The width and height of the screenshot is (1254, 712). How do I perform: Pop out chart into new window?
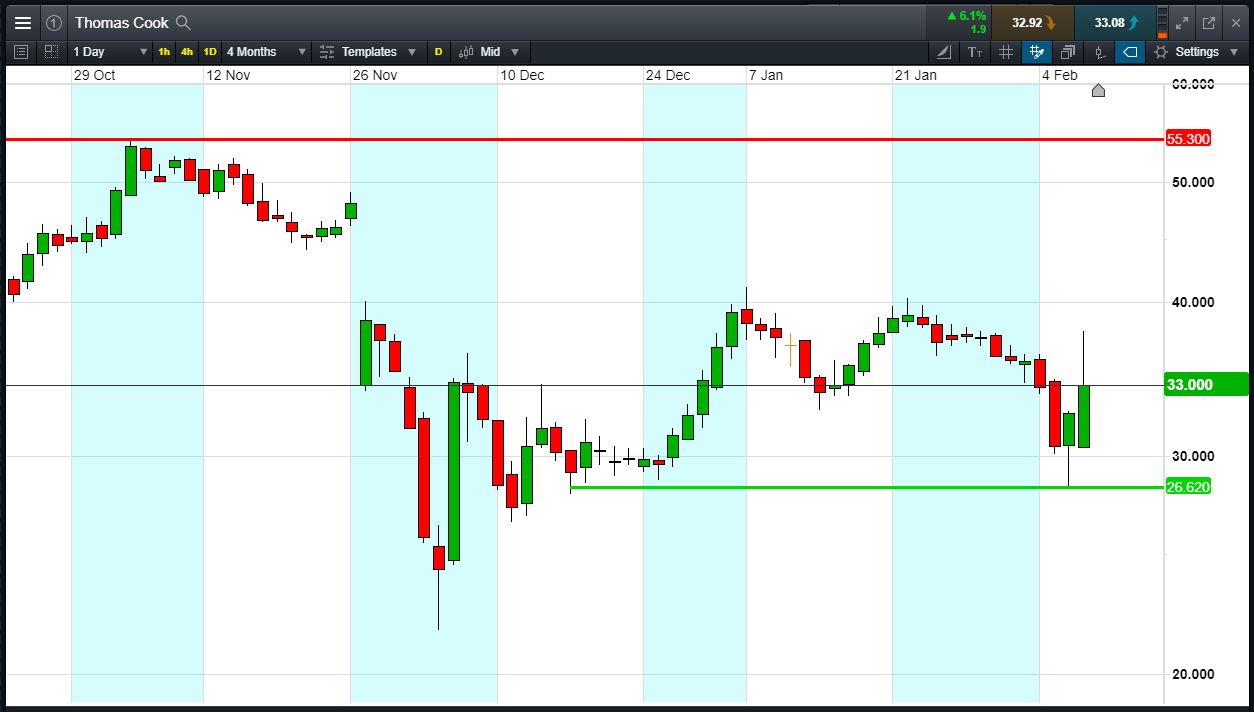(1208, 22)
